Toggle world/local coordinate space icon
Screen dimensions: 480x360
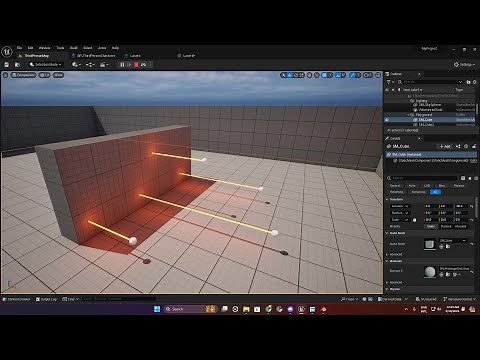coord(310,75)
